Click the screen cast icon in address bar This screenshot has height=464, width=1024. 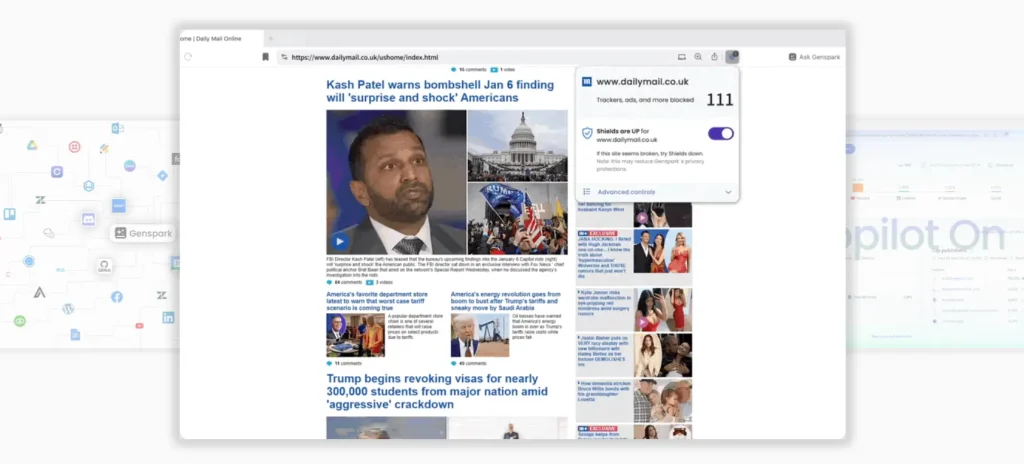[x=682, y=57]
